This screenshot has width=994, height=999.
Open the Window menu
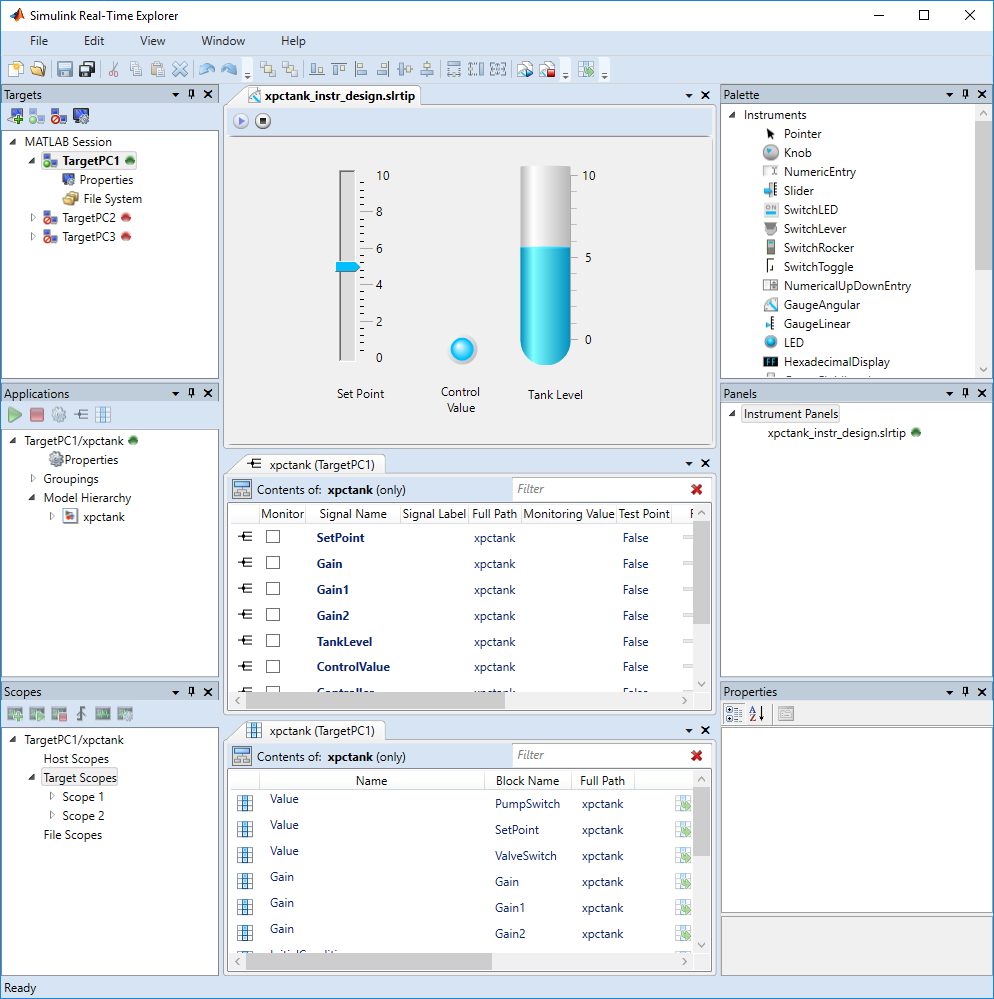tap(223, 41)
